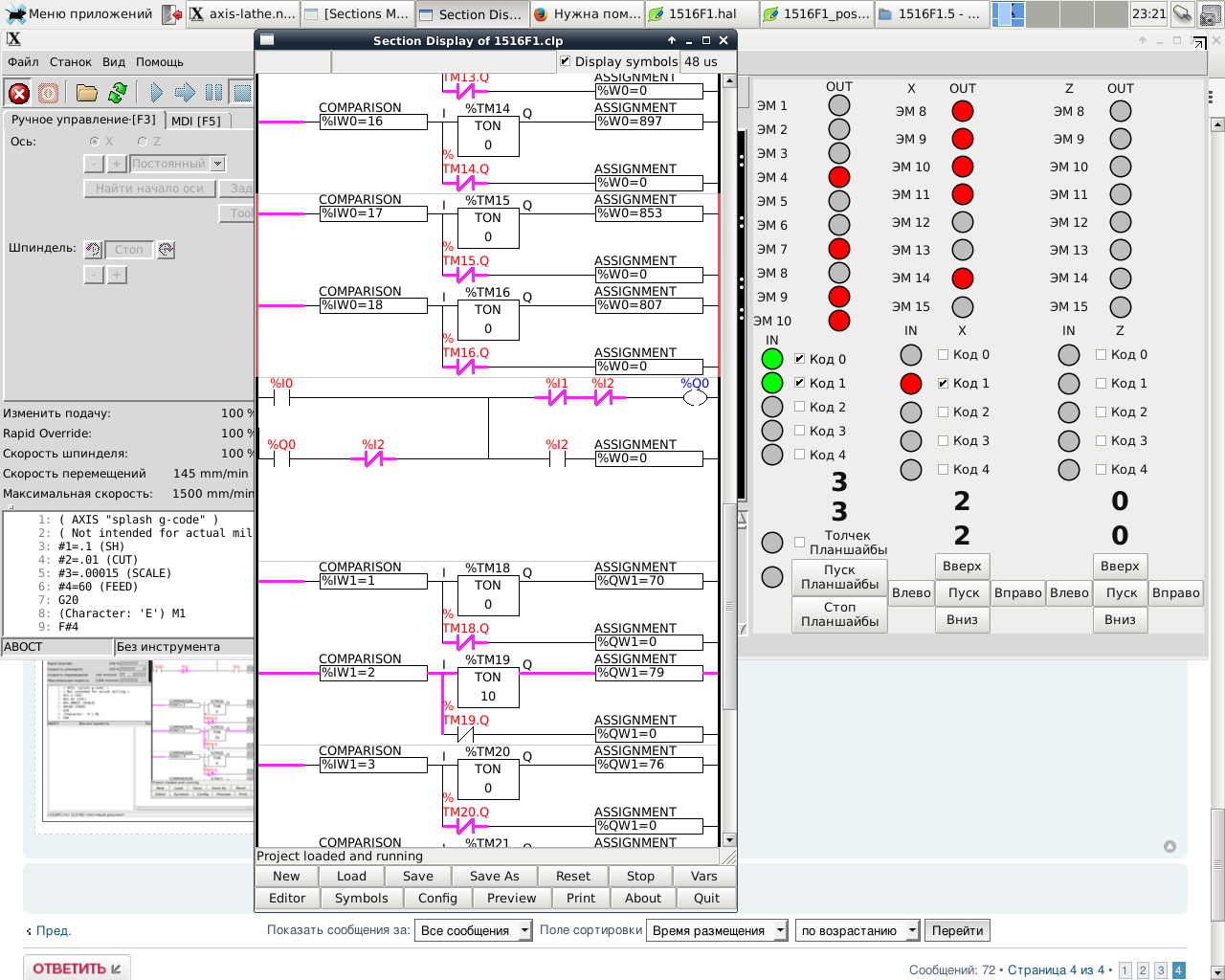The image size is (1225, 980).
Task: Click the Найти начало оси button
Action: tap(149, 189)
